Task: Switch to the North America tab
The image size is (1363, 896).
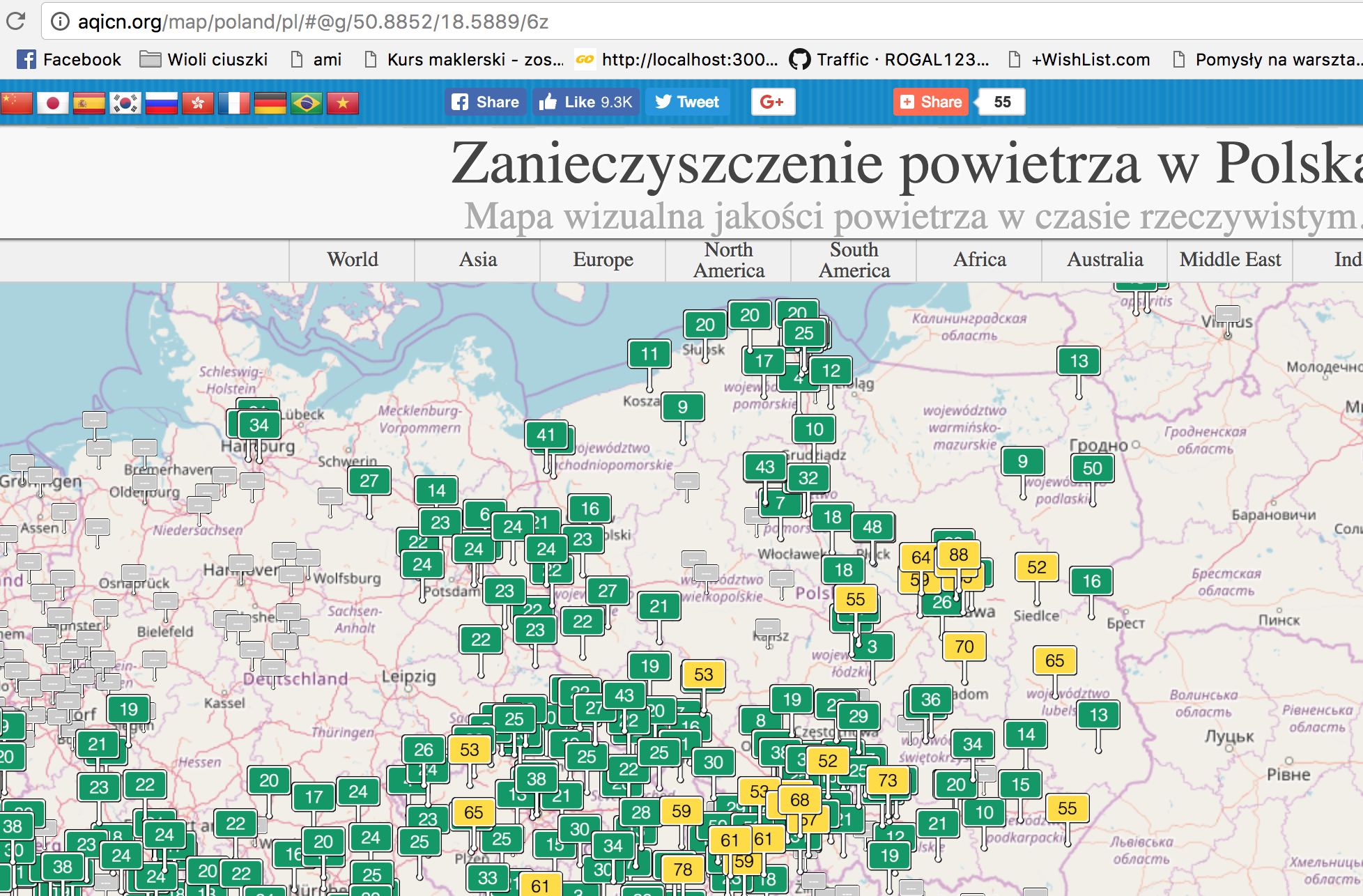Action: pos(728,260)
